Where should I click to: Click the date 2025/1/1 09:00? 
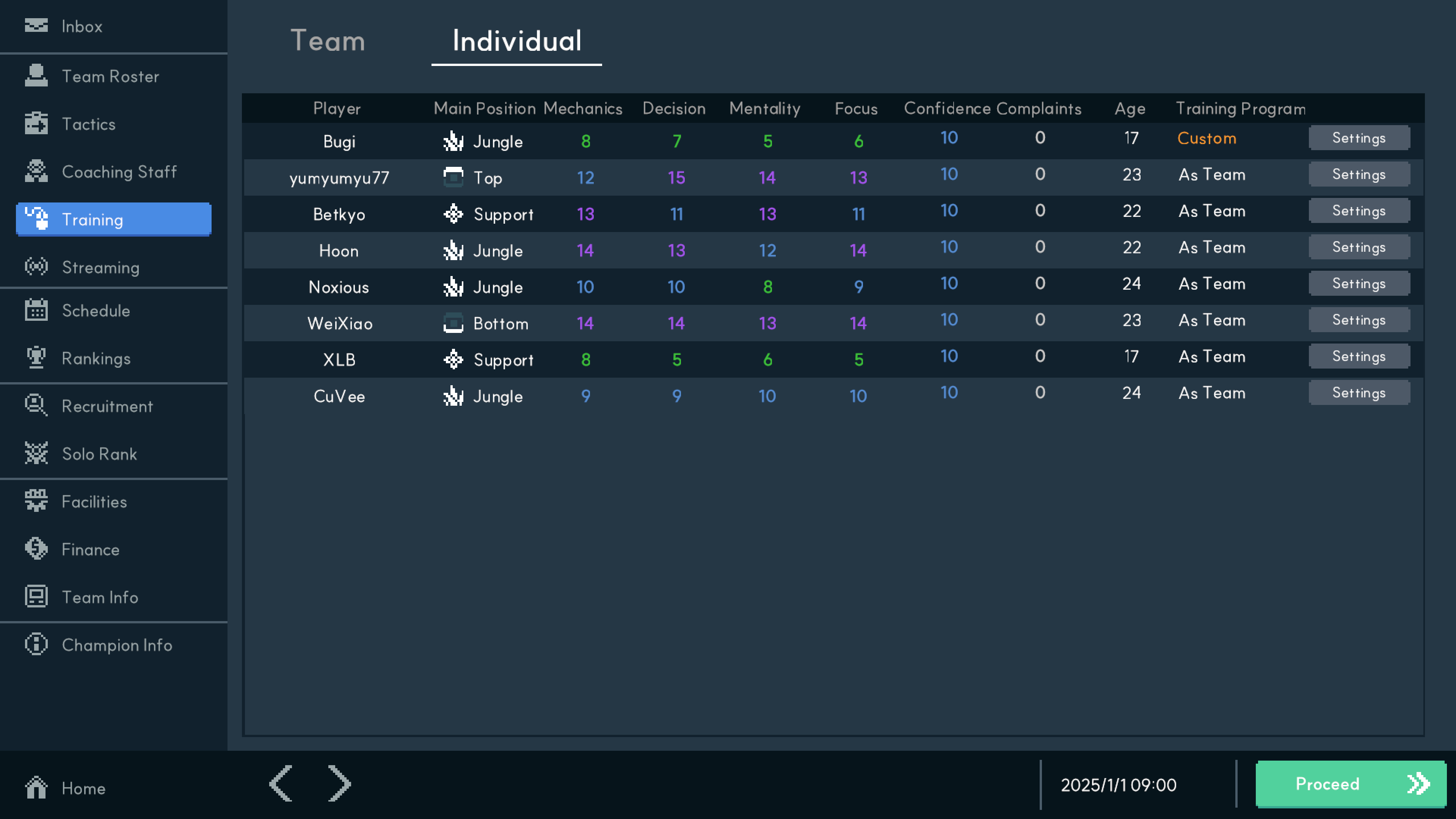click(x=1119, y=784)
